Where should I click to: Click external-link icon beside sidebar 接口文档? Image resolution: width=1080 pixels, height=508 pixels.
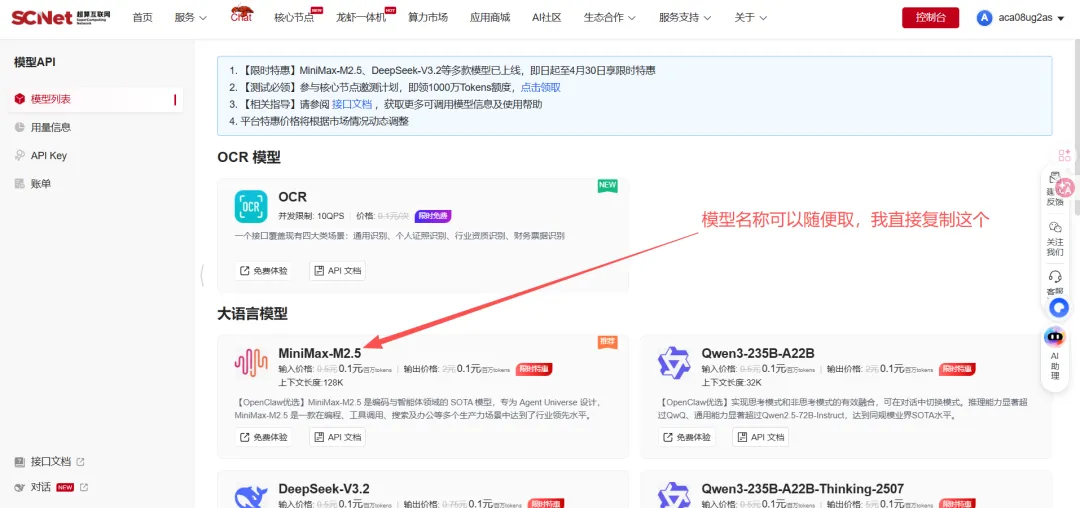(x=81, y=461)
